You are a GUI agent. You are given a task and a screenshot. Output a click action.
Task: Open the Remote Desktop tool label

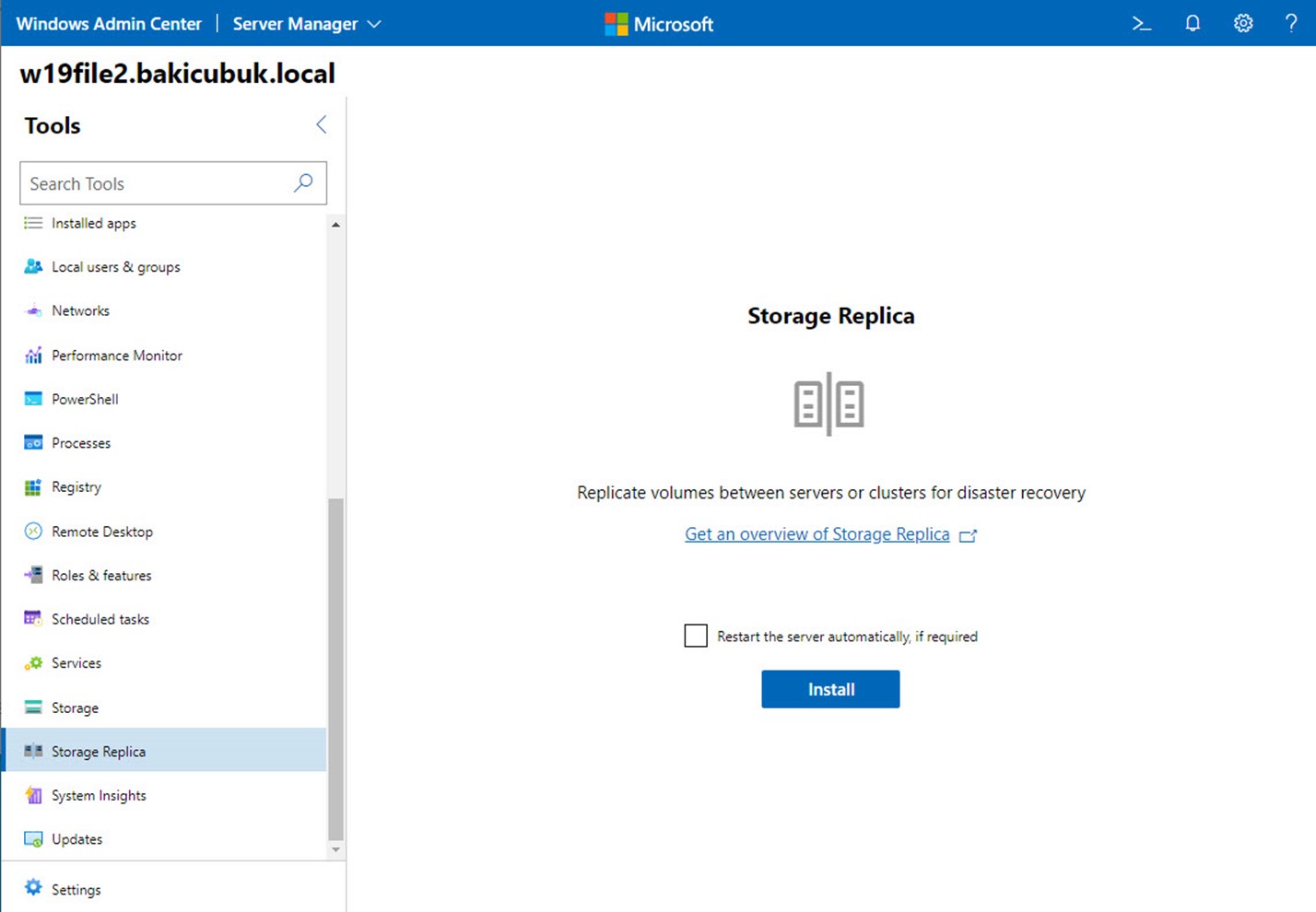pos(102,532)
